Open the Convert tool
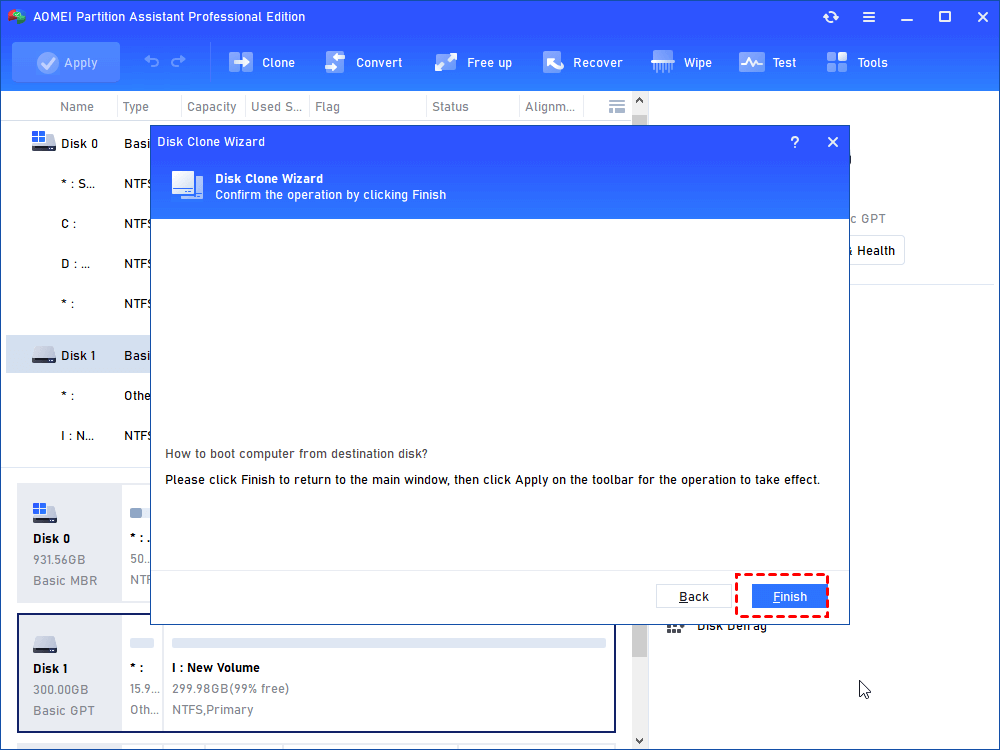This screenshot has height=750, width=1000. point(363,62)
